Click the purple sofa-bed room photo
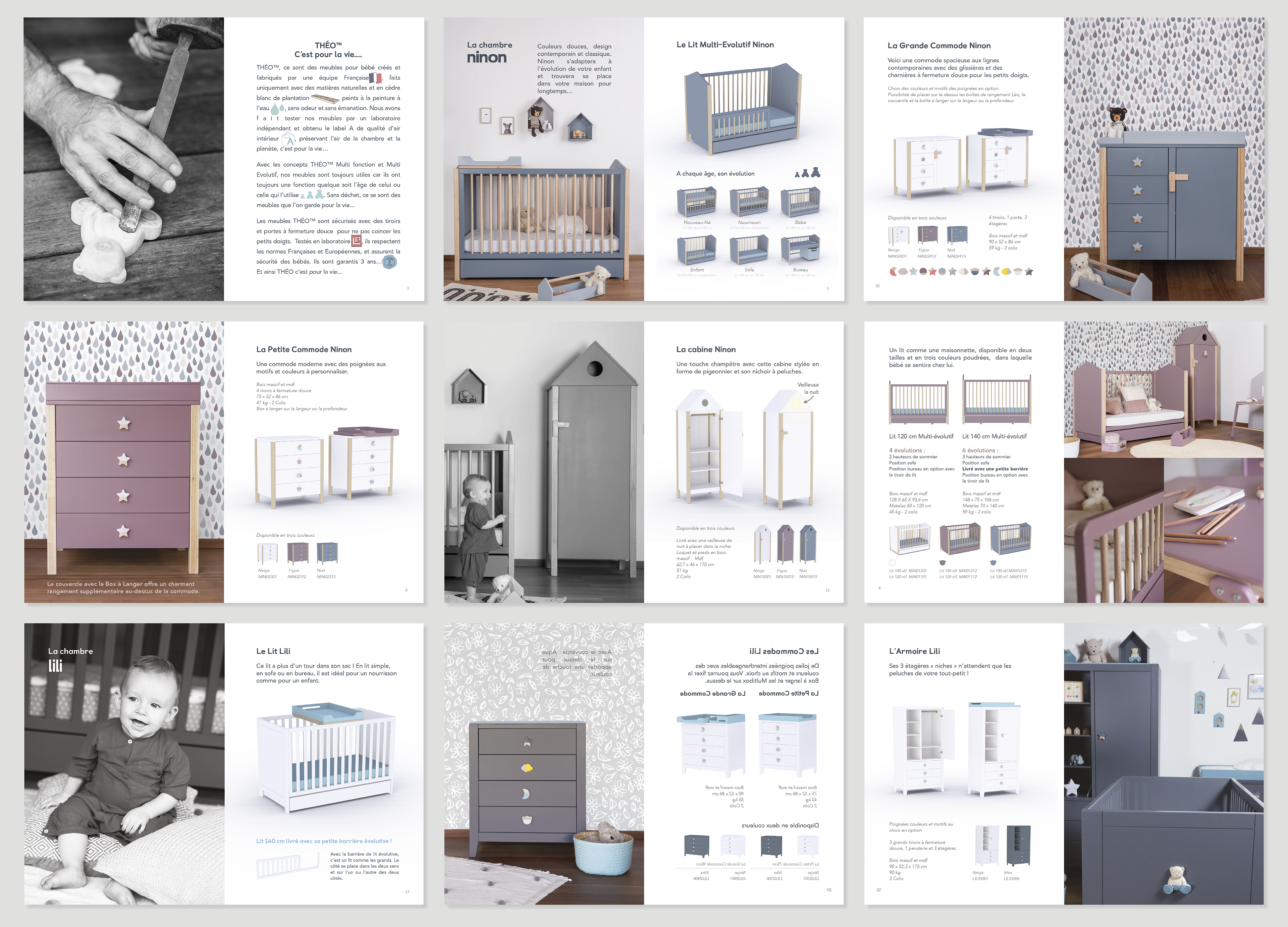 click(x=1164, y=389)
